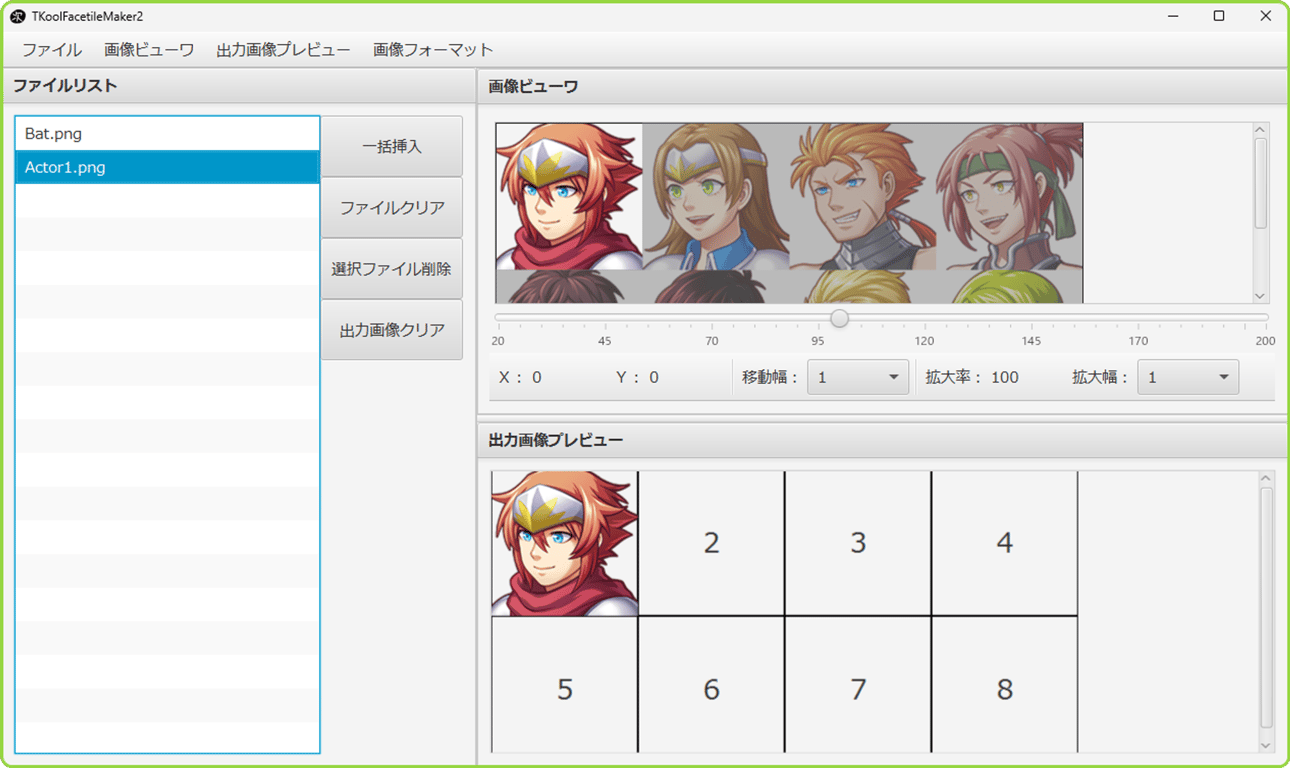Open the 移動幅 dropdown

858,377
